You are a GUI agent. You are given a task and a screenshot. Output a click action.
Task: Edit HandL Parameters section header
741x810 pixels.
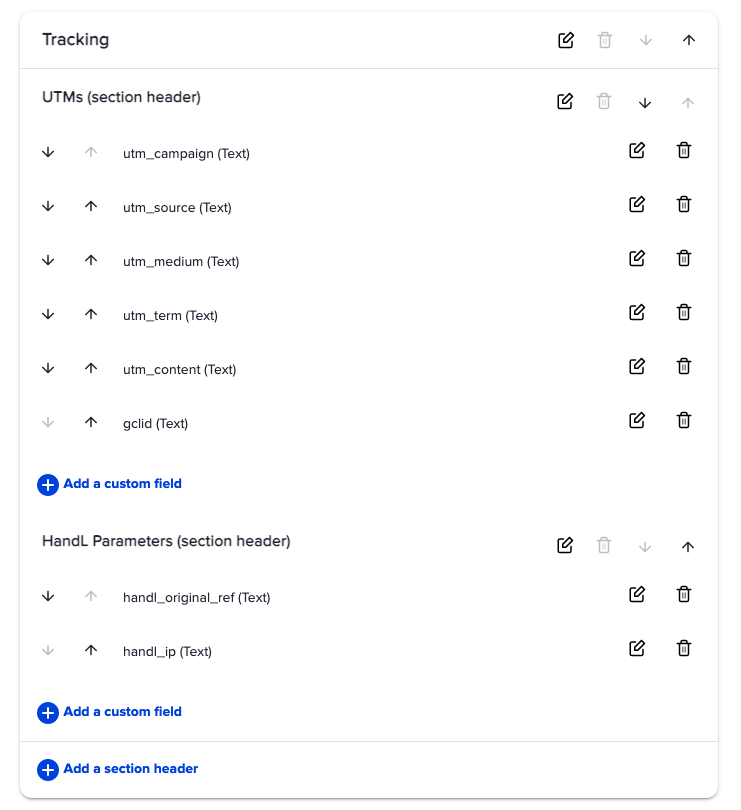[x=565, y=546]
